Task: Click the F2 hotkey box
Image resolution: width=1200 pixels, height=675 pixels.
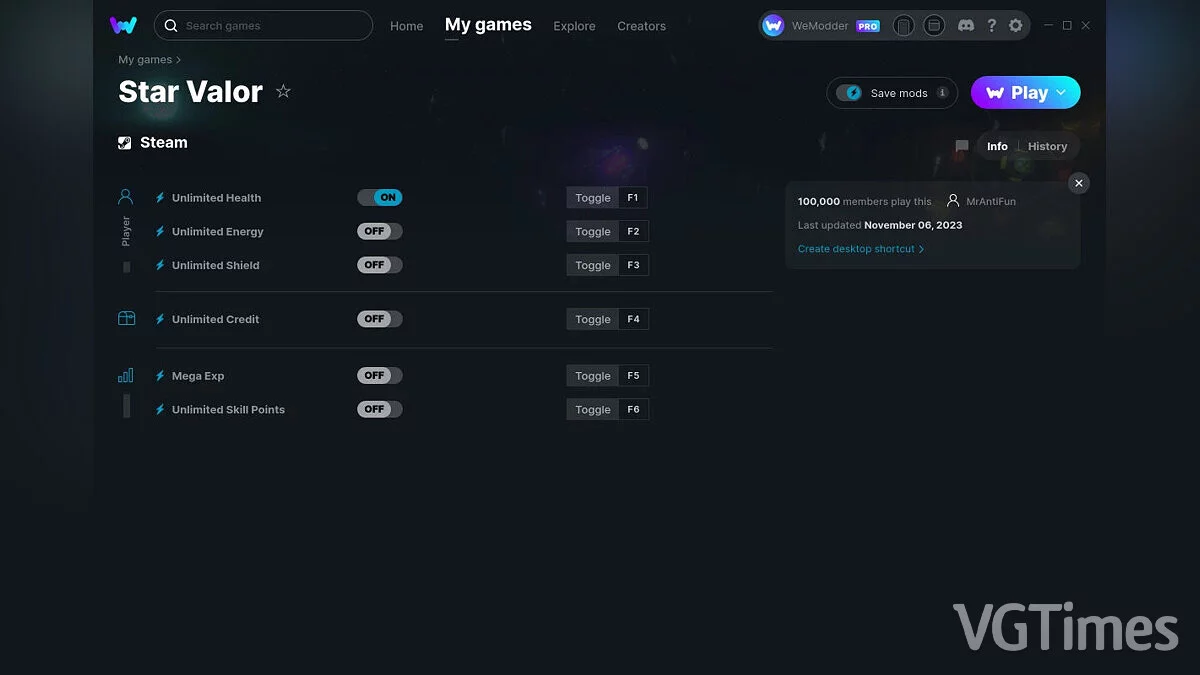Action: 633,231
